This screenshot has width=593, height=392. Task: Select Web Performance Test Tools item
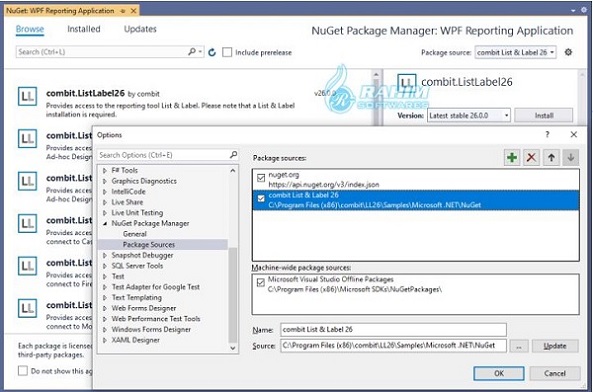tap(156, 319)
